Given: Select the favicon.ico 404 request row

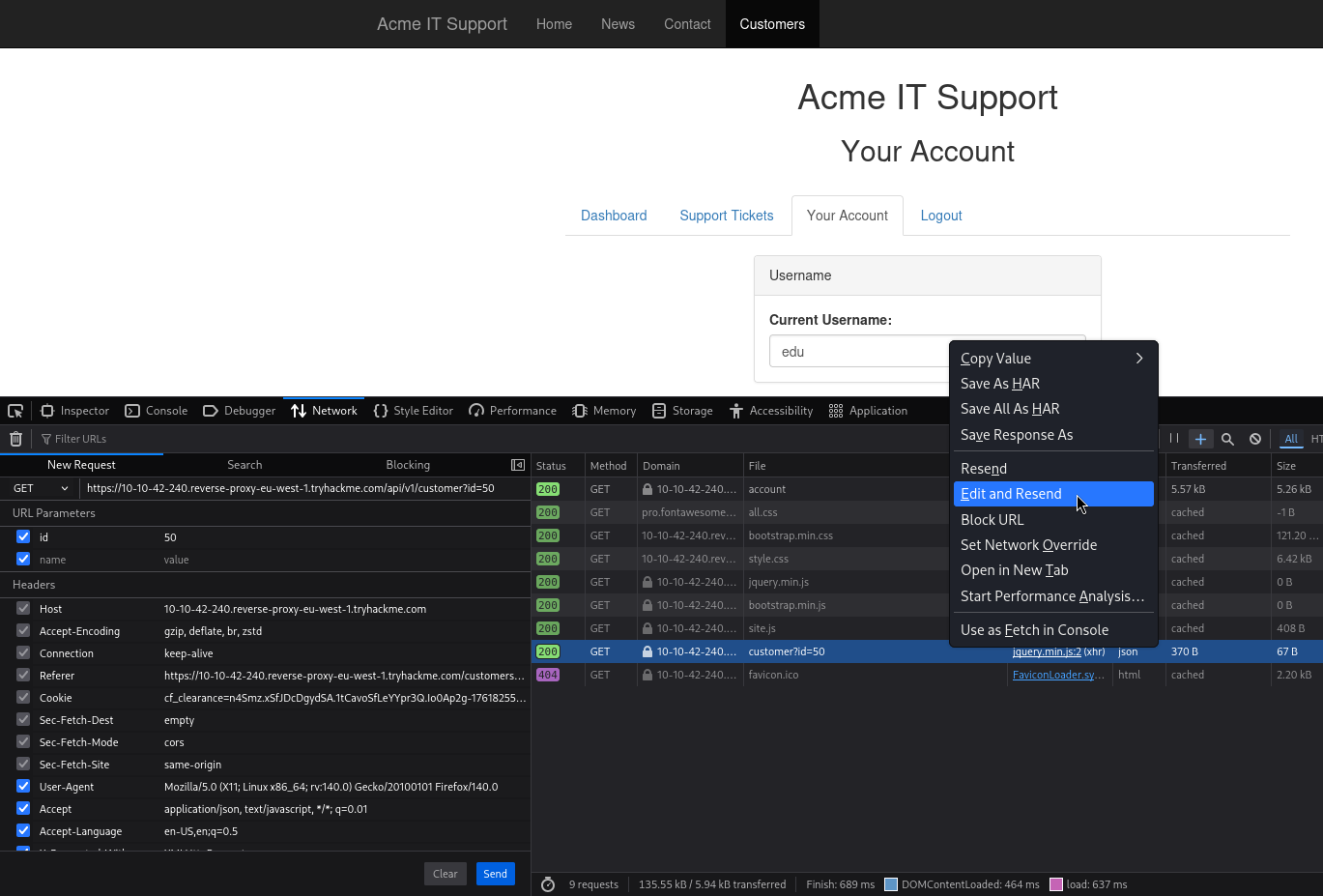Looking at the screenshot, I should pyautogui.click(x=927, y=675).
